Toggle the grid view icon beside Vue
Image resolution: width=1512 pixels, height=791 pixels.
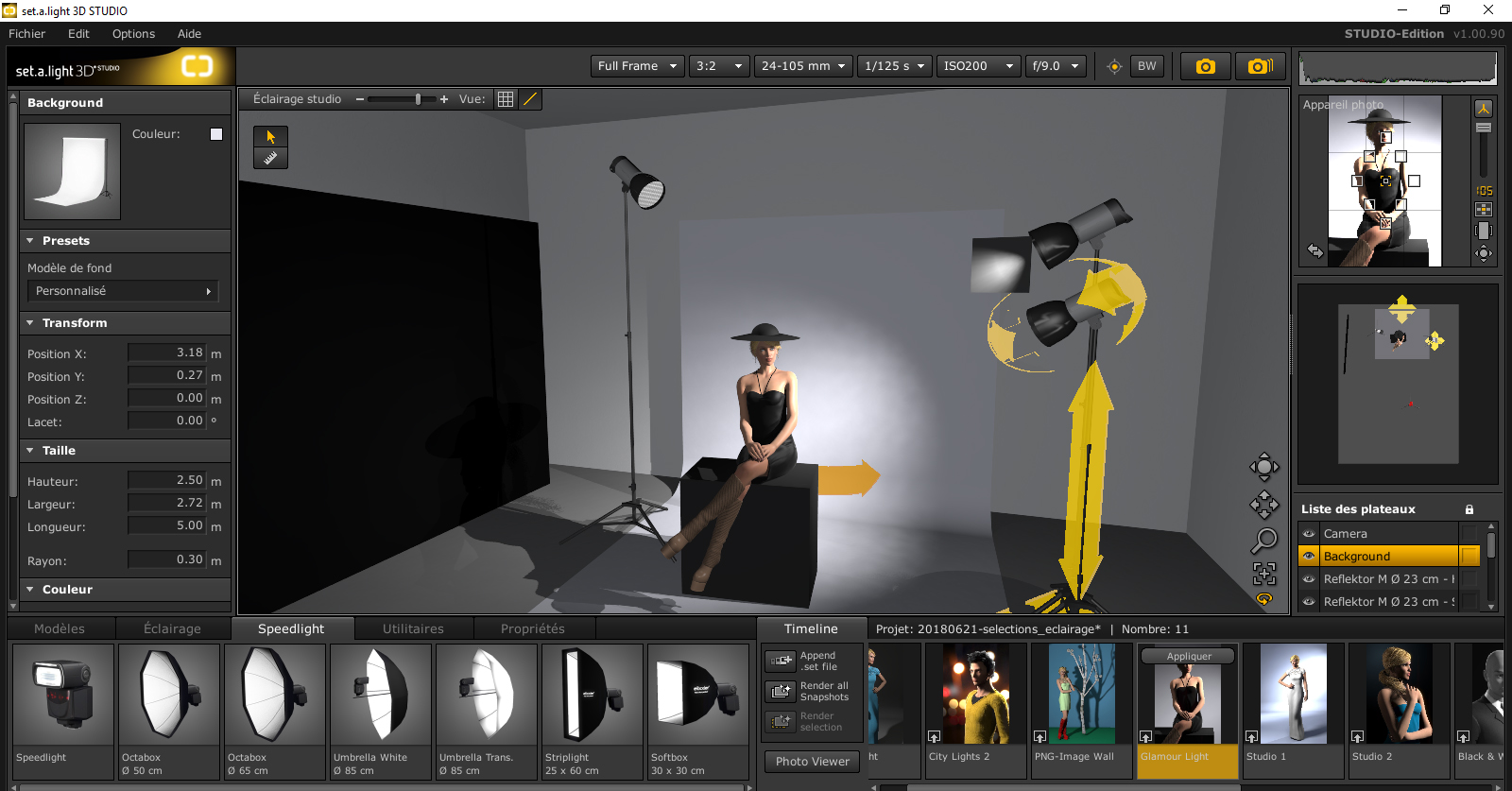click(x=506, y=99)
